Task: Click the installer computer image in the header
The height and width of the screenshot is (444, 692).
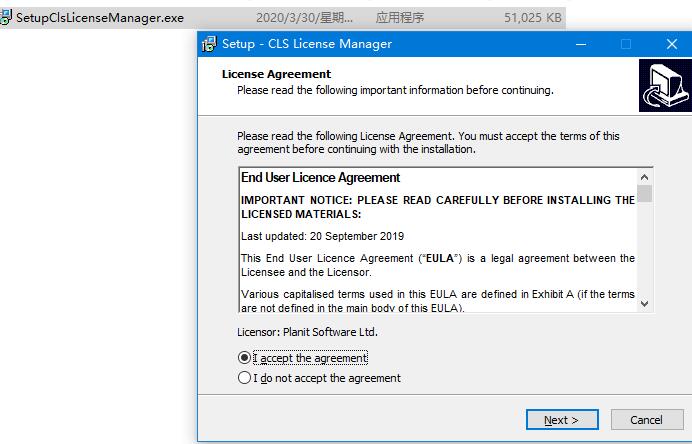Action: pos(665,85)
